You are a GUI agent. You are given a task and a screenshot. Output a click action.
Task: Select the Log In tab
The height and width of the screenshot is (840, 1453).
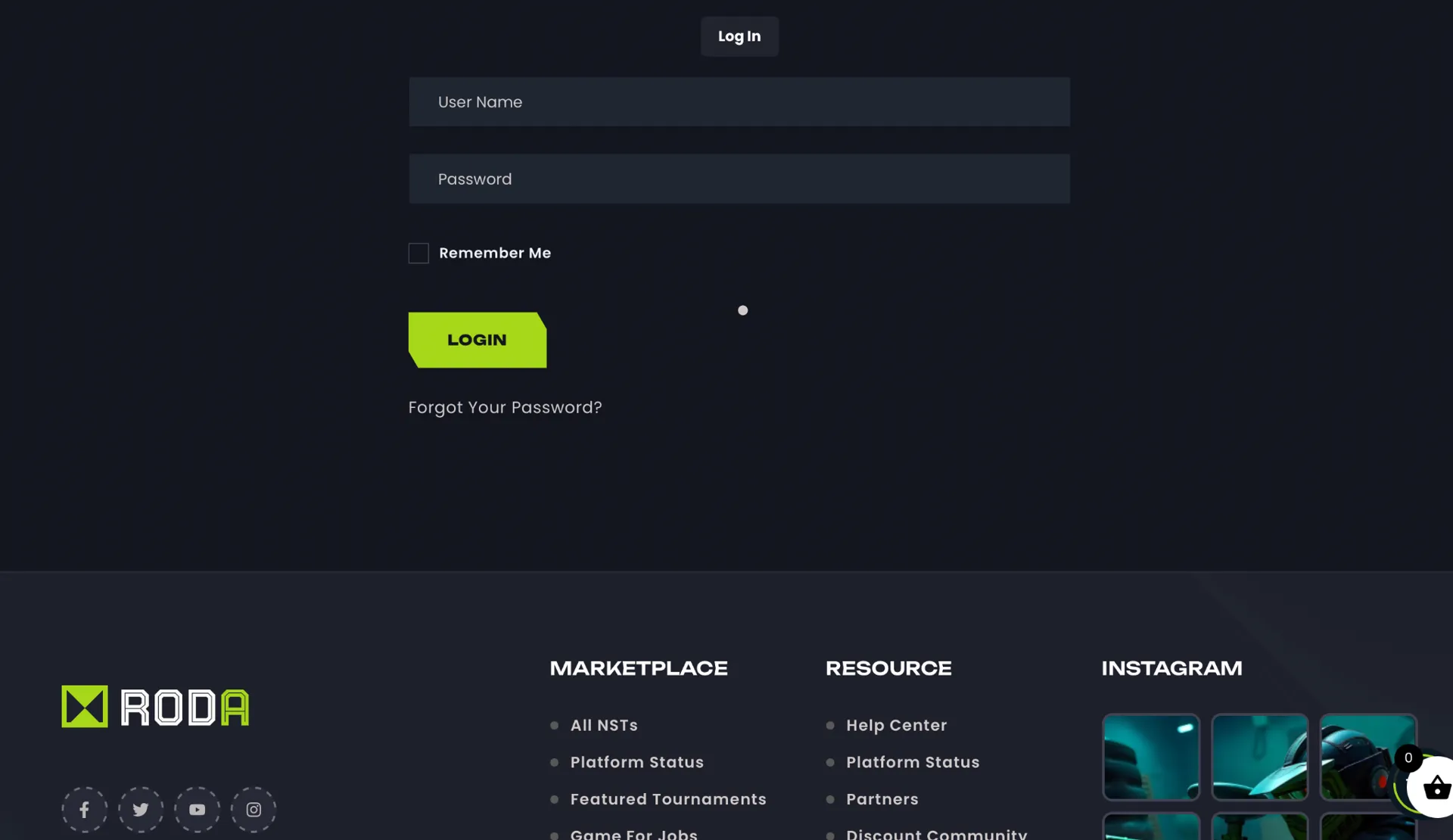(739, 36)
